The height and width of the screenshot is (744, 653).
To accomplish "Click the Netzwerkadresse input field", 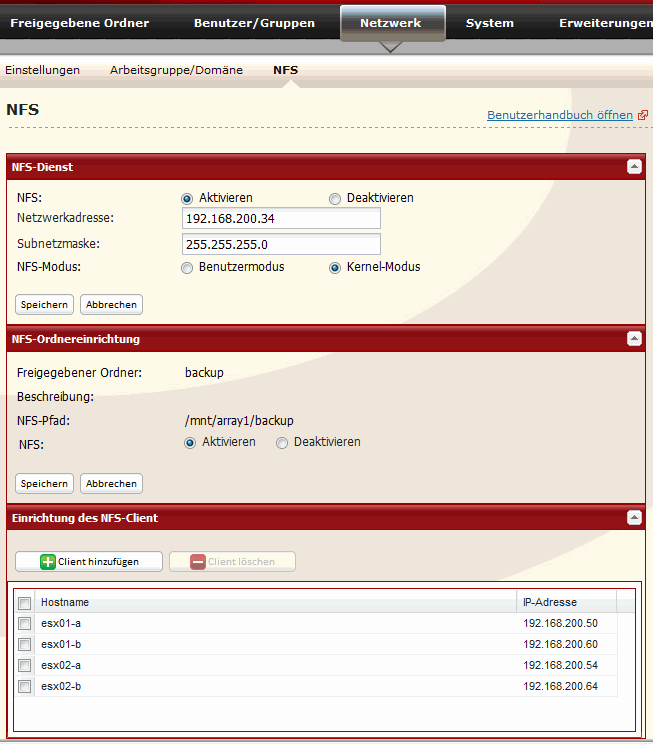I will pyautogui.click(x=281, y=219).
